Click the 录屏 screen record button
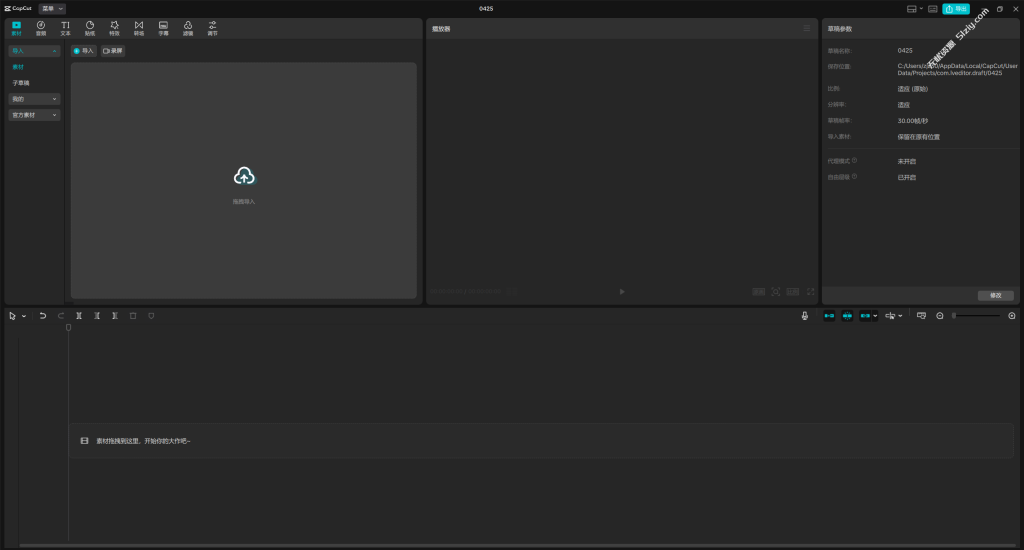Screen dimensions: 1024x550 (113, 51)
